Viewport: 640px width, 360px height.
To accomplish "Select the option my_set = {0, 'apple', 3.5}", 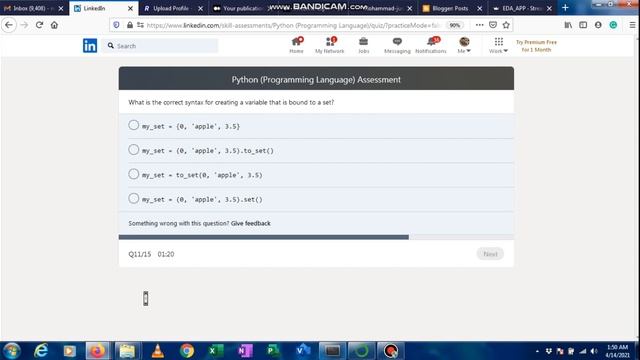I will click(316, 126).
